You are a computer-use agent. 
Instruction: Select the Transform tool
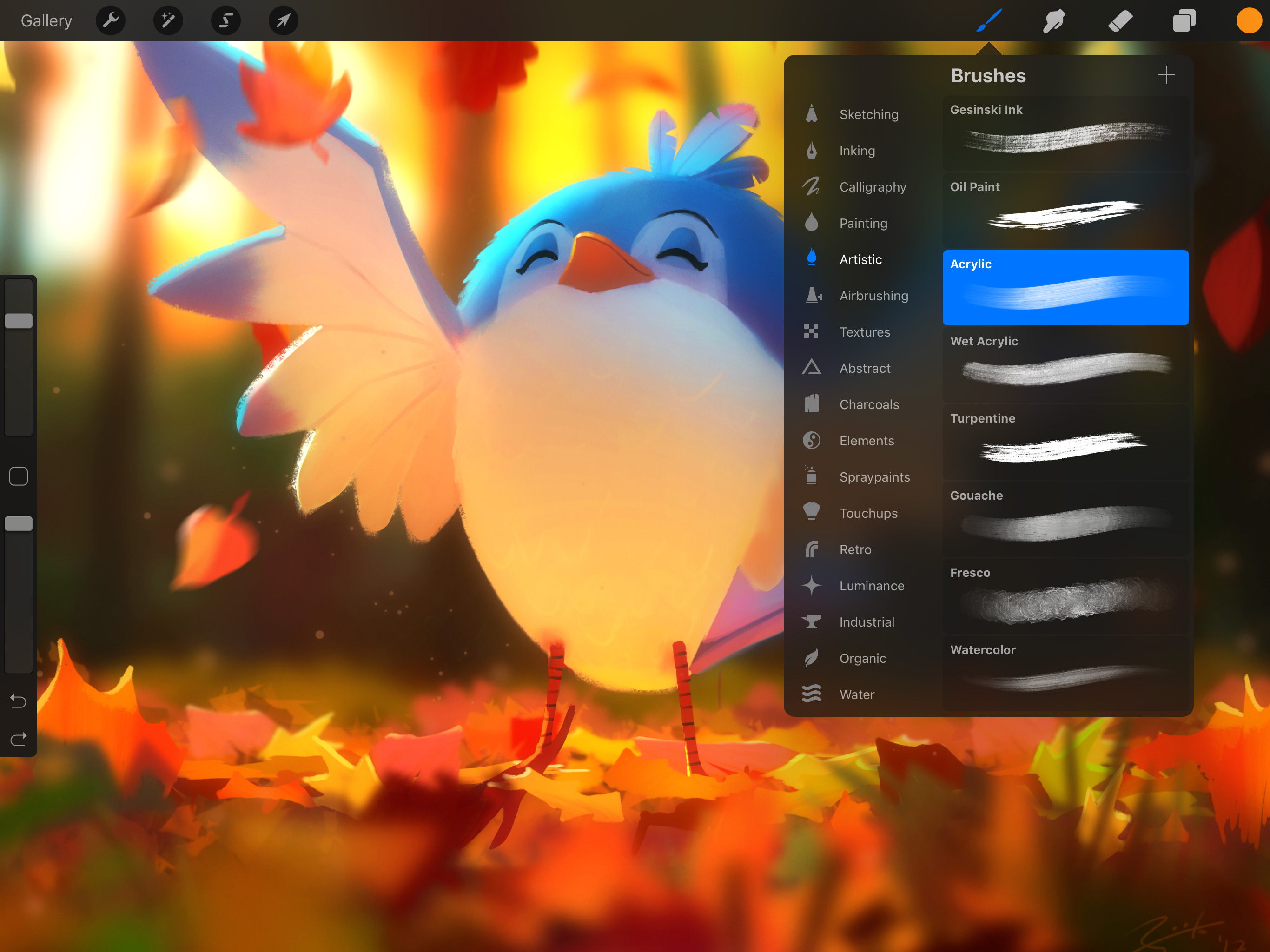(281, 20)
